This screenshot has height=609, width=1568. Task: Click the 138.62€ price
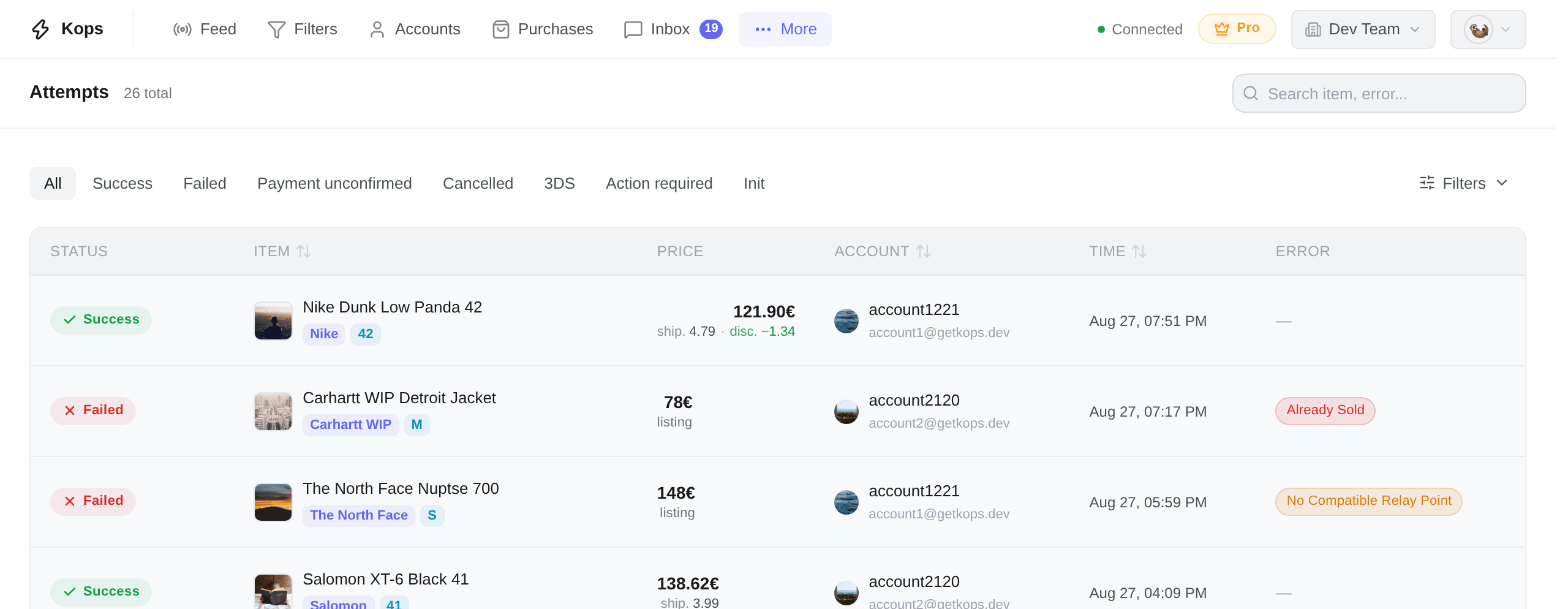pos(688,584)
